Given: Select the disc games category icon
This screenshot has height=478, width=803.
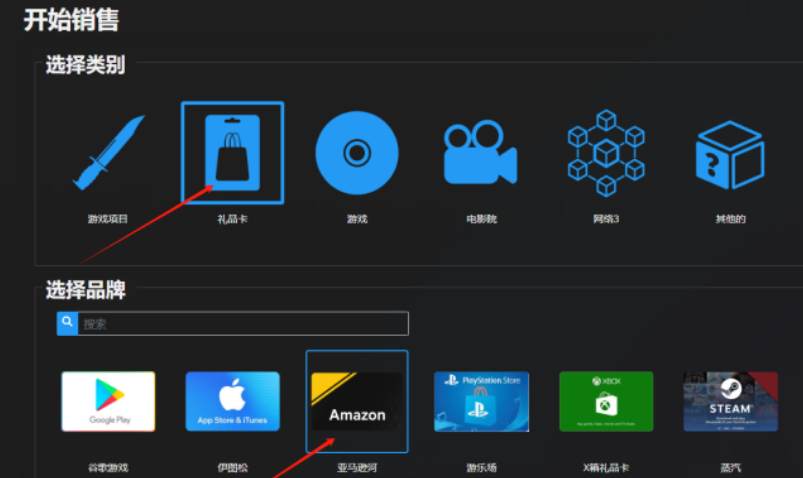Looking at the screenshot, I should point(357,153).
